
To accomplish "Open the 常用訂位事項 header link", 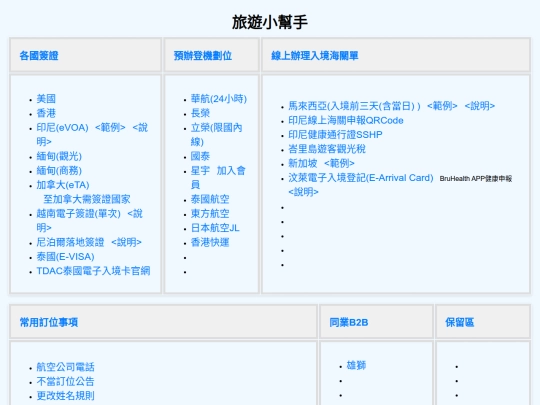I will 49,322.
